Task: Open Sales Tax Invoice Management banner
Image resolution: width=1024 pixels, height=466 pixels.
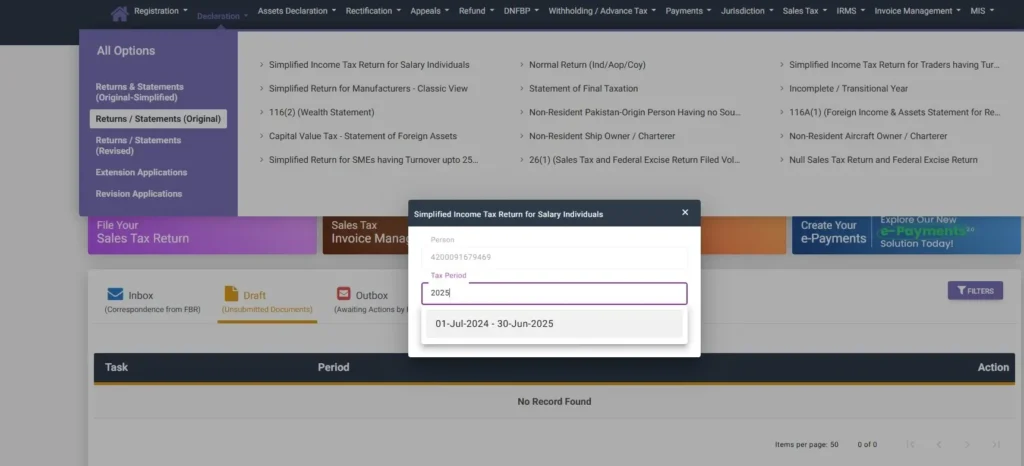Action: [366, 235]
